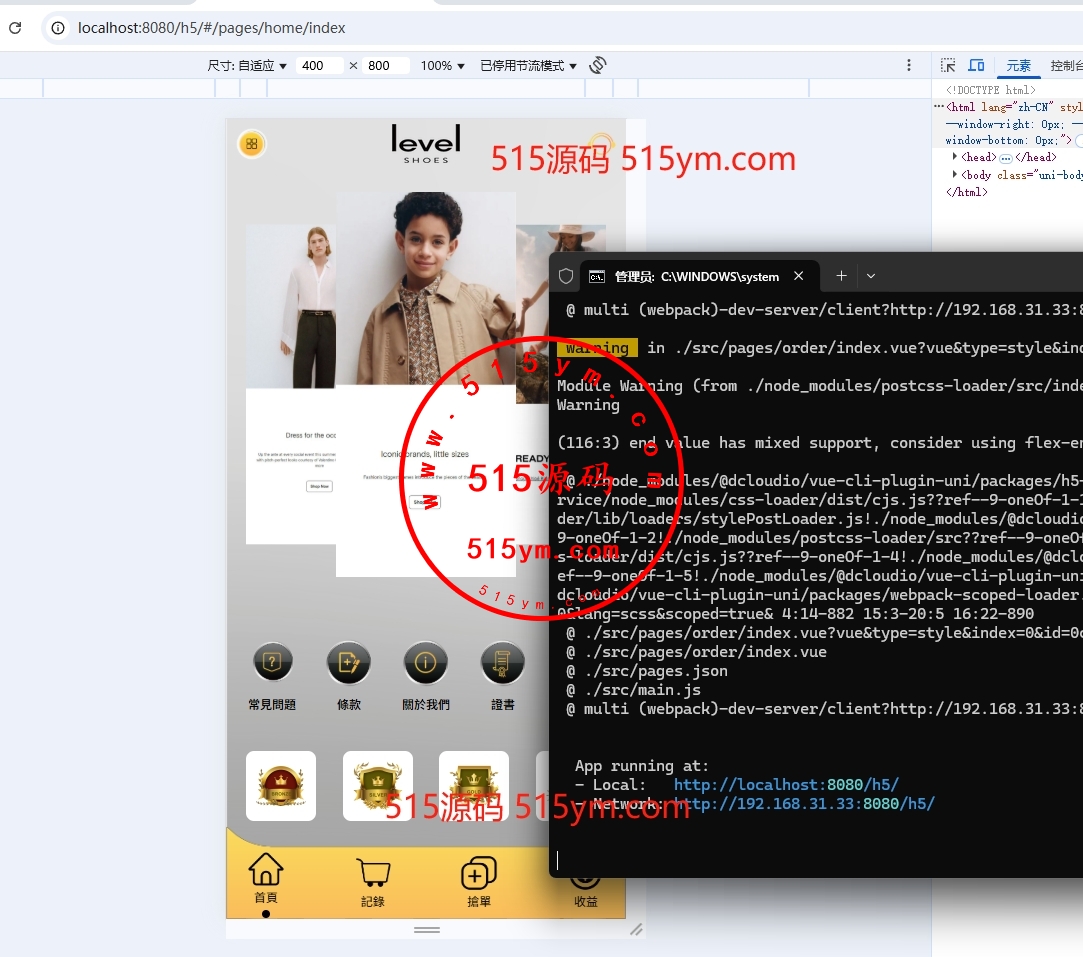Select the inspect element picker icon
The height and width of the screenshot is (957, 1083).
948,65
